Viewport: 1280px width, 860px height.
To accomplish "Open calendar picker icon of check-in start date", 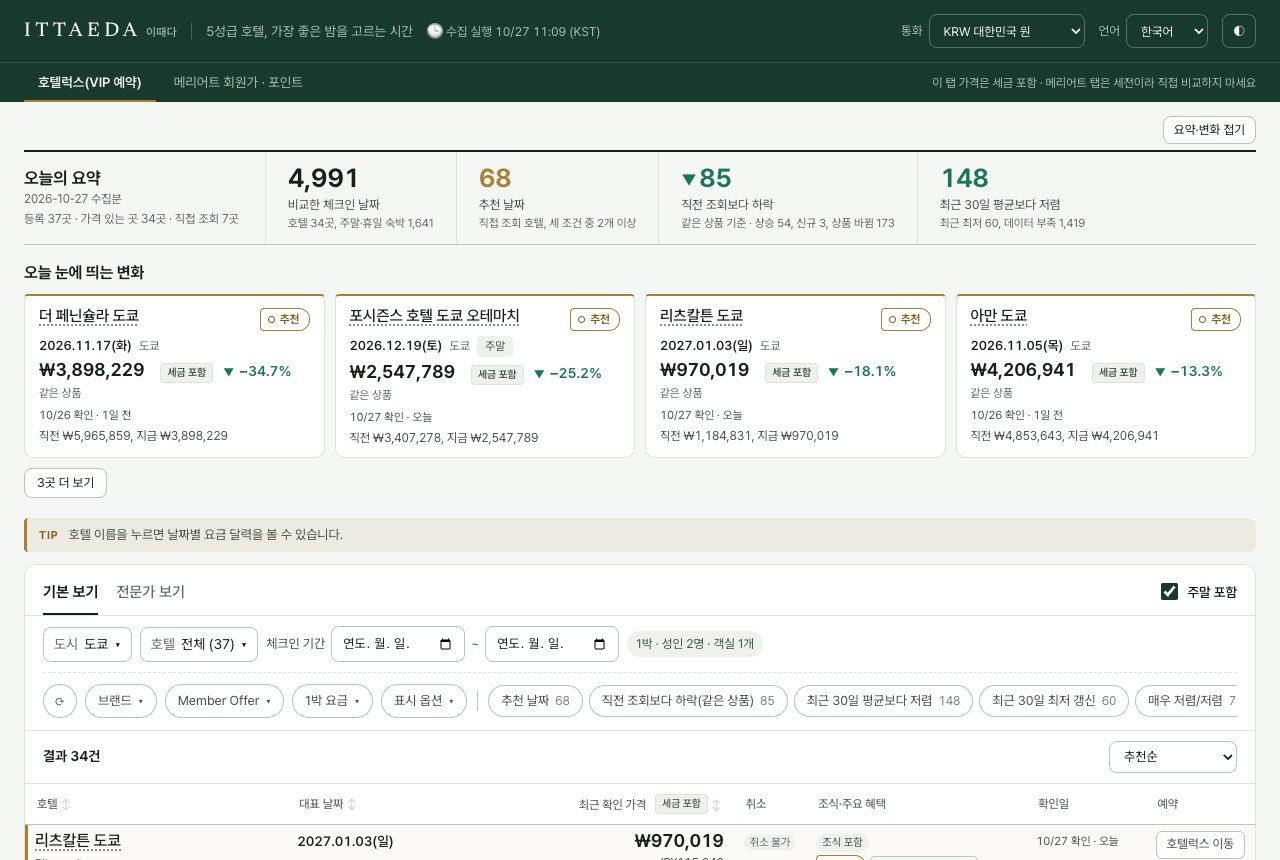I will (446, 644).
